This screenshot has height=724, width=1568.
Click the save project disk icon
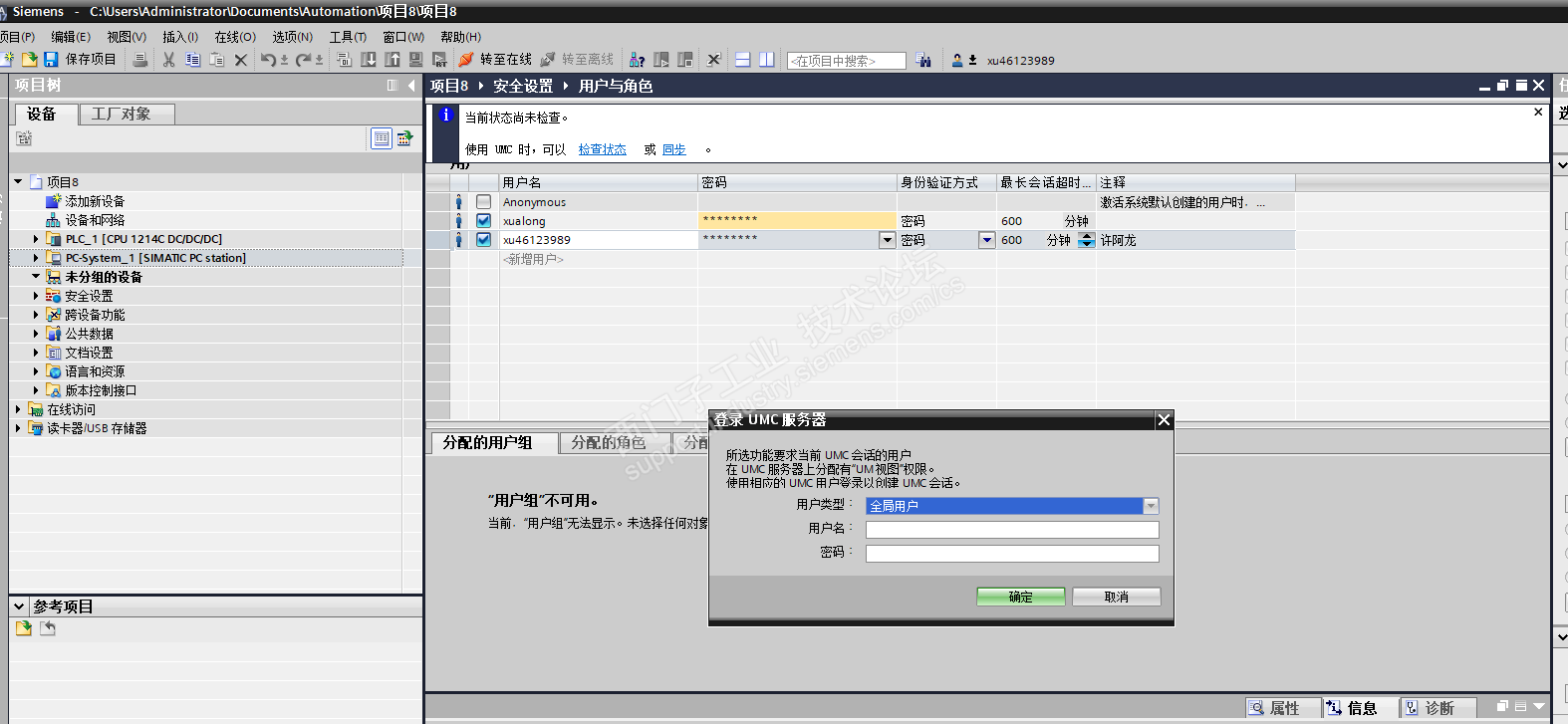point(51,60)
